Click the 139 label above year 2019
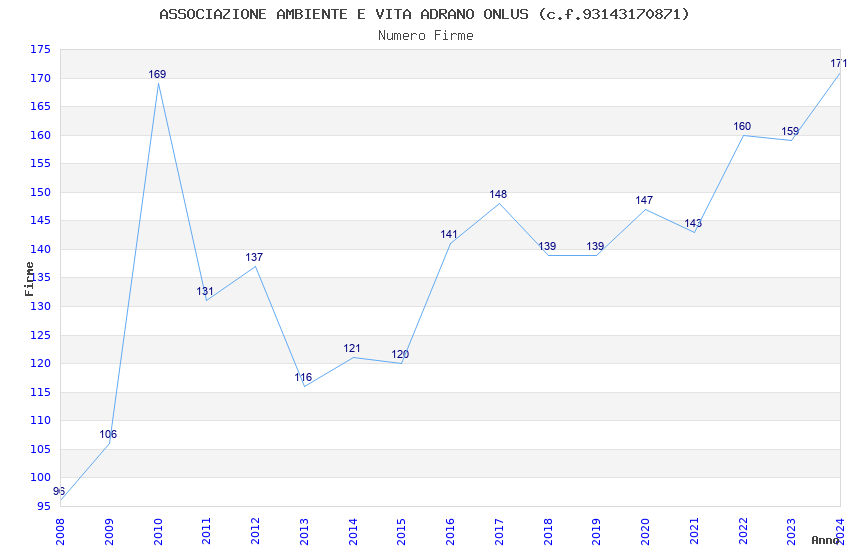Image resolution: width=850 pixels, height=550 pixels. point(595,246)
